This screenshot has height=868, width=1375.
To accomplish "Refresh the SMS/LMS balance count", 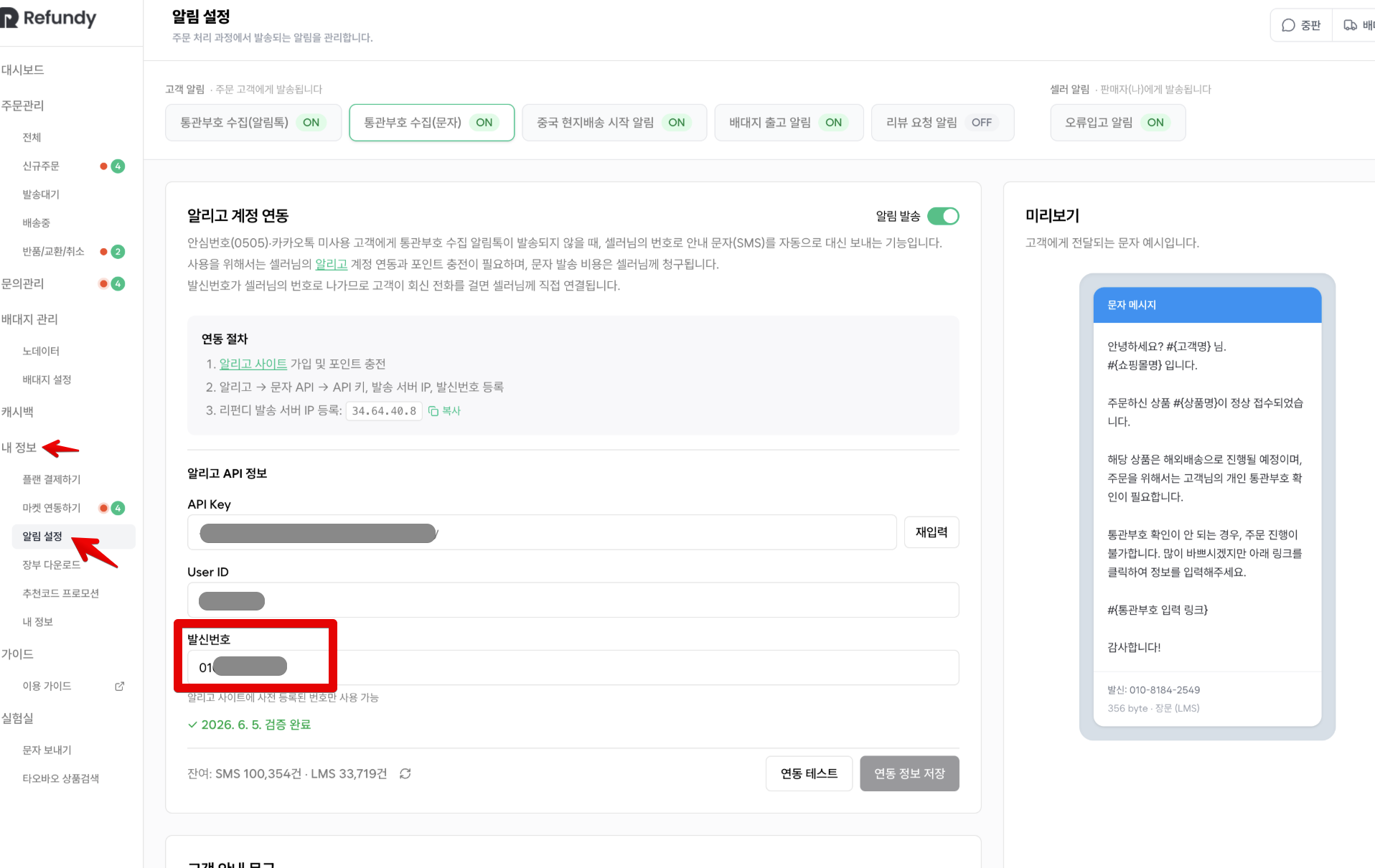I will click(x=405, y=773).
